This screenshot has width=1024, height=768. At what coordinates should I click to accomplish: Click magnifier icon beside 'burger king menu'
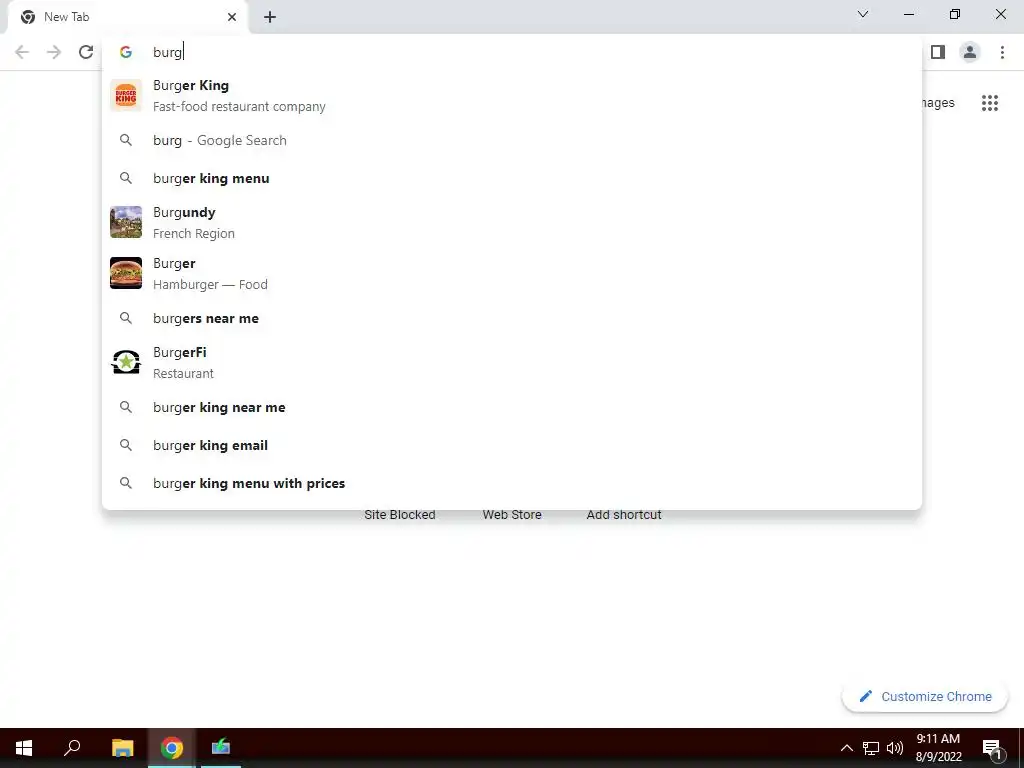coord(126,178)
